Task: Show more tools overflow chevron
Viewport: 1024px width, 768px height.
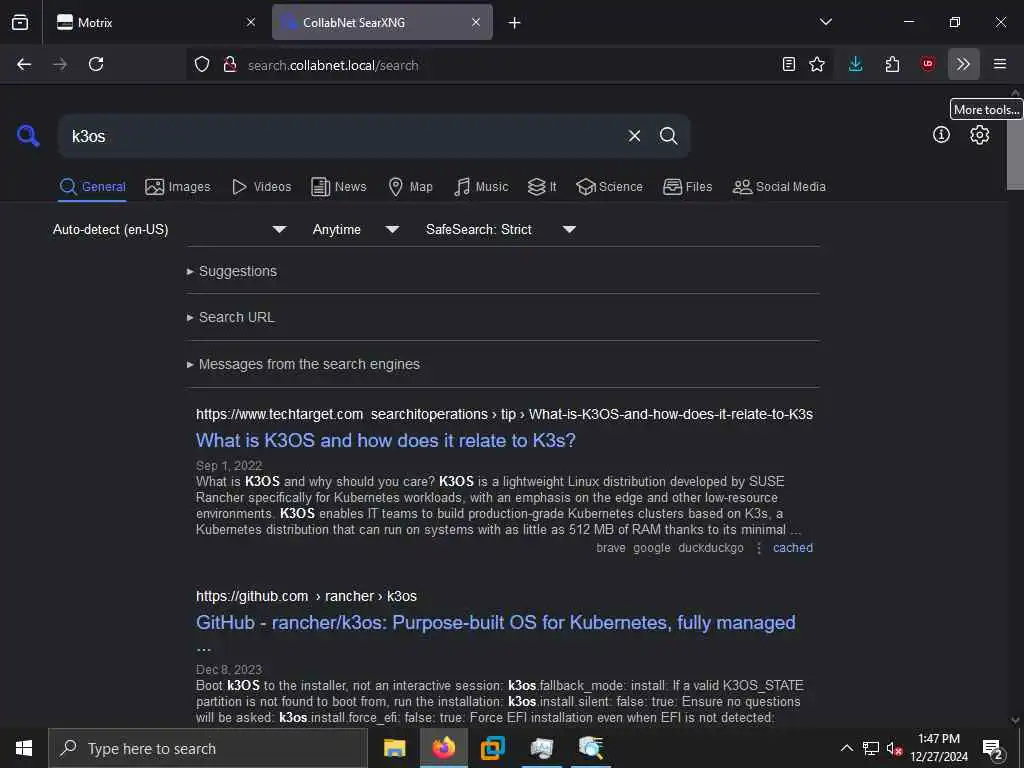Action: pos(963,64)
